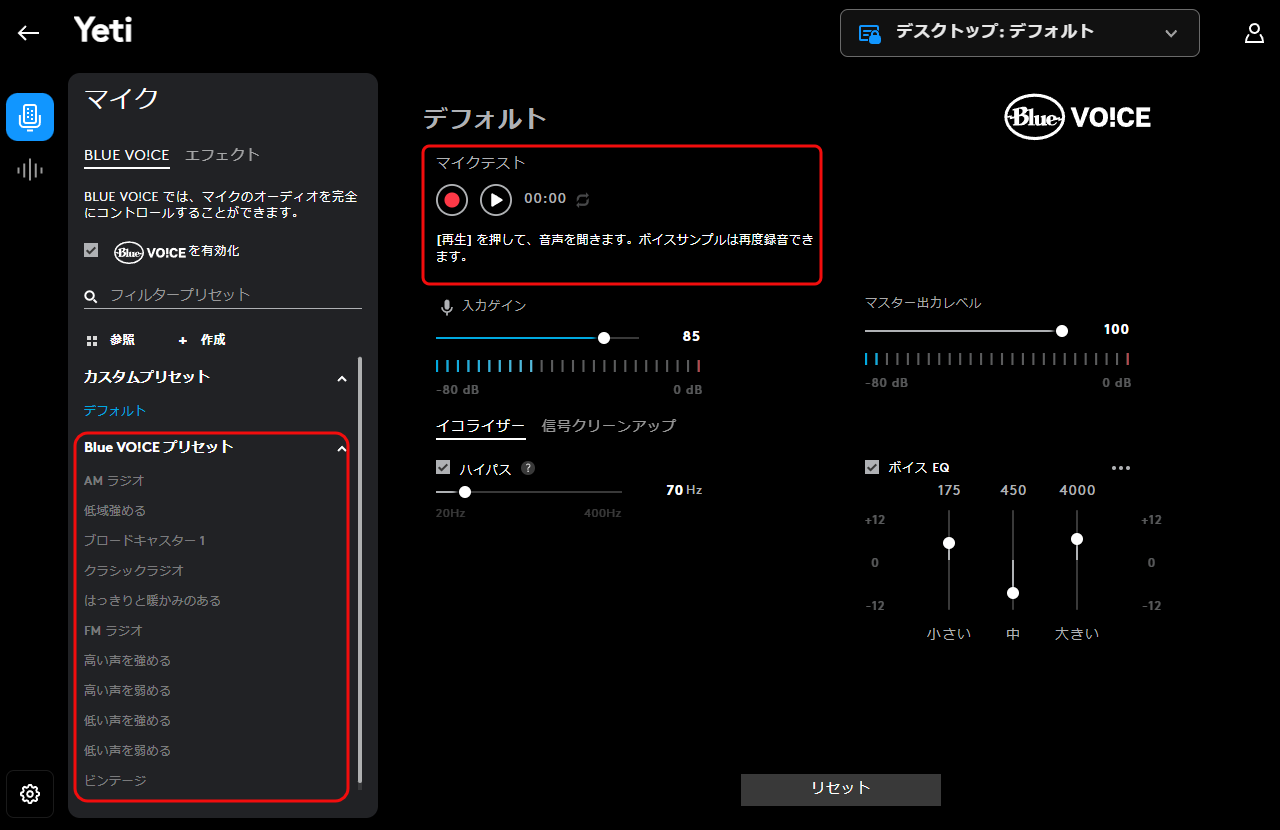1280x830 pixels.
Task: Open the audio waveform sidebar icon
Action: (x=30, y=169)
